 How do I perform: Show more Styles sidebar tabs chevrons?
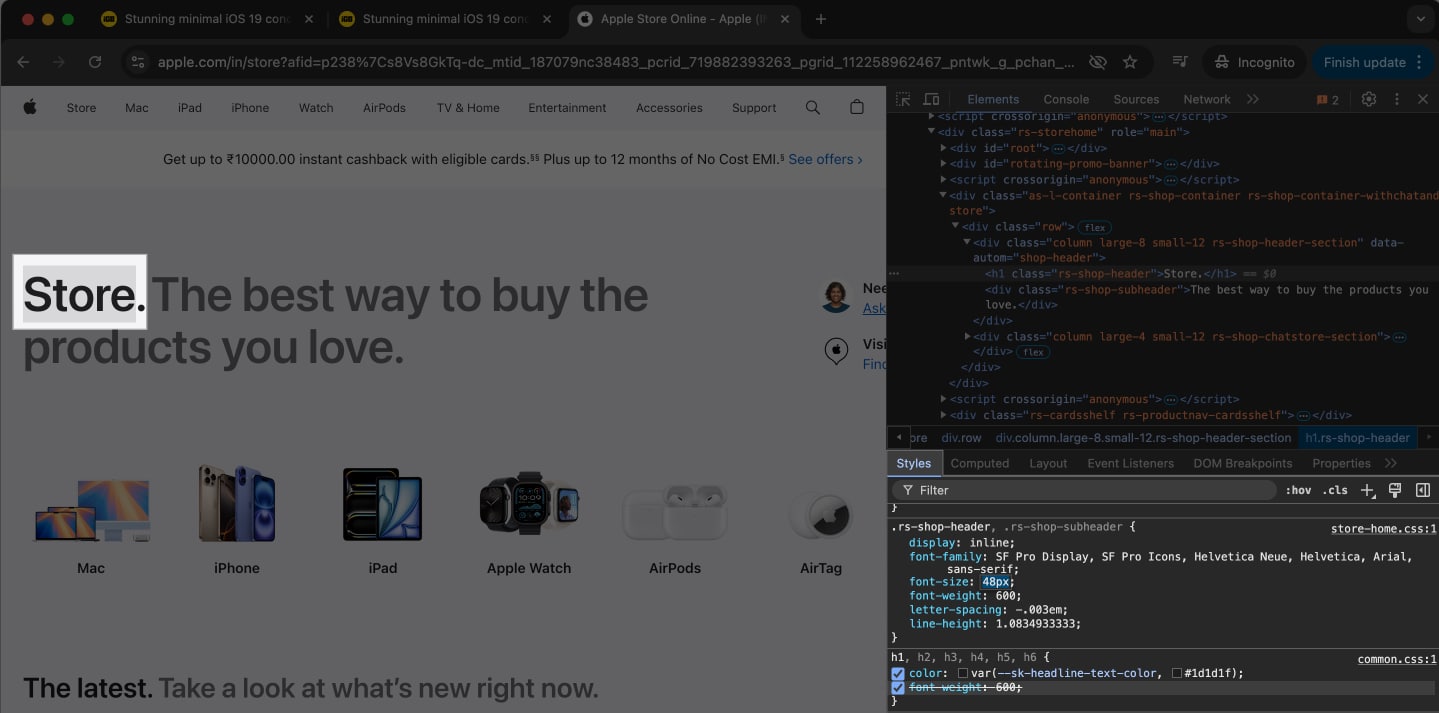click(x=1391, y=463)
